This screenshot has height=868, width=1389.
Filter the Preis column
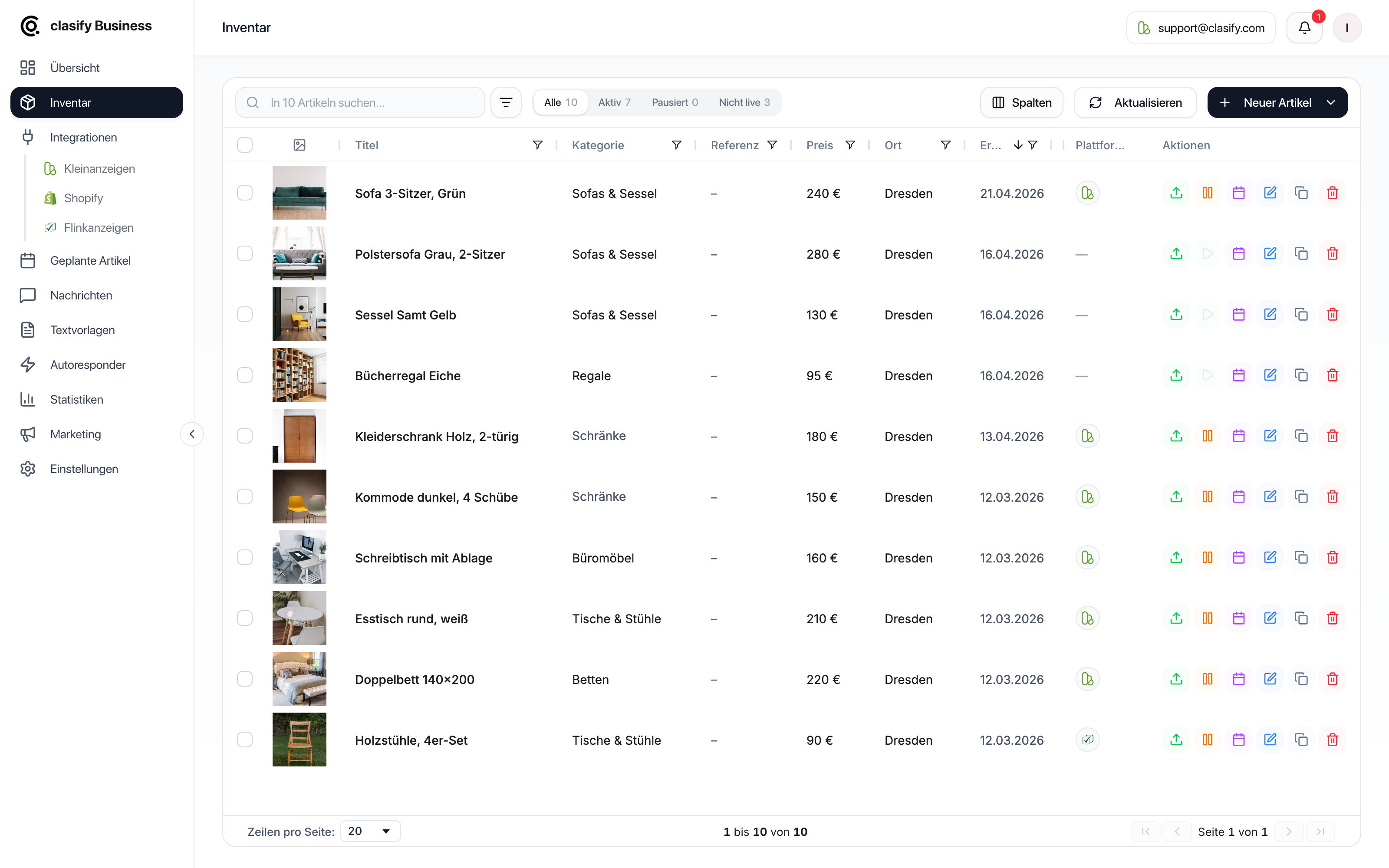tap(851, 145)
